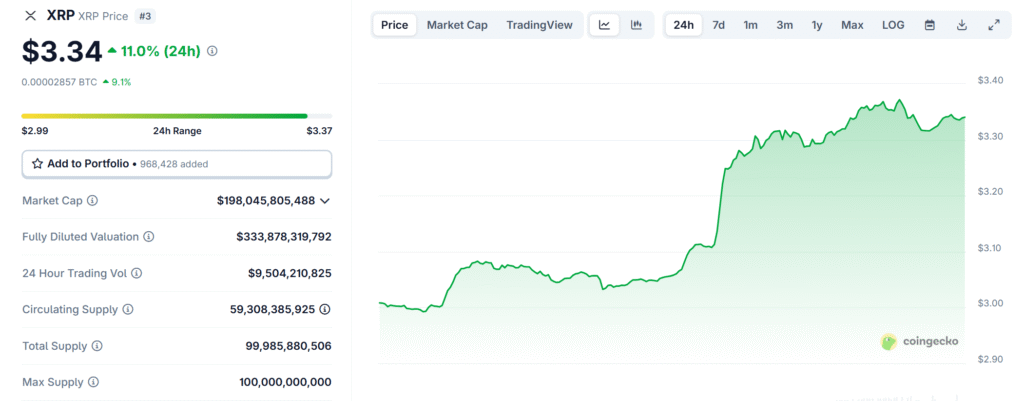
Task: Select the 7d time range
Action: pyautogui.click(x=718, y=25)
